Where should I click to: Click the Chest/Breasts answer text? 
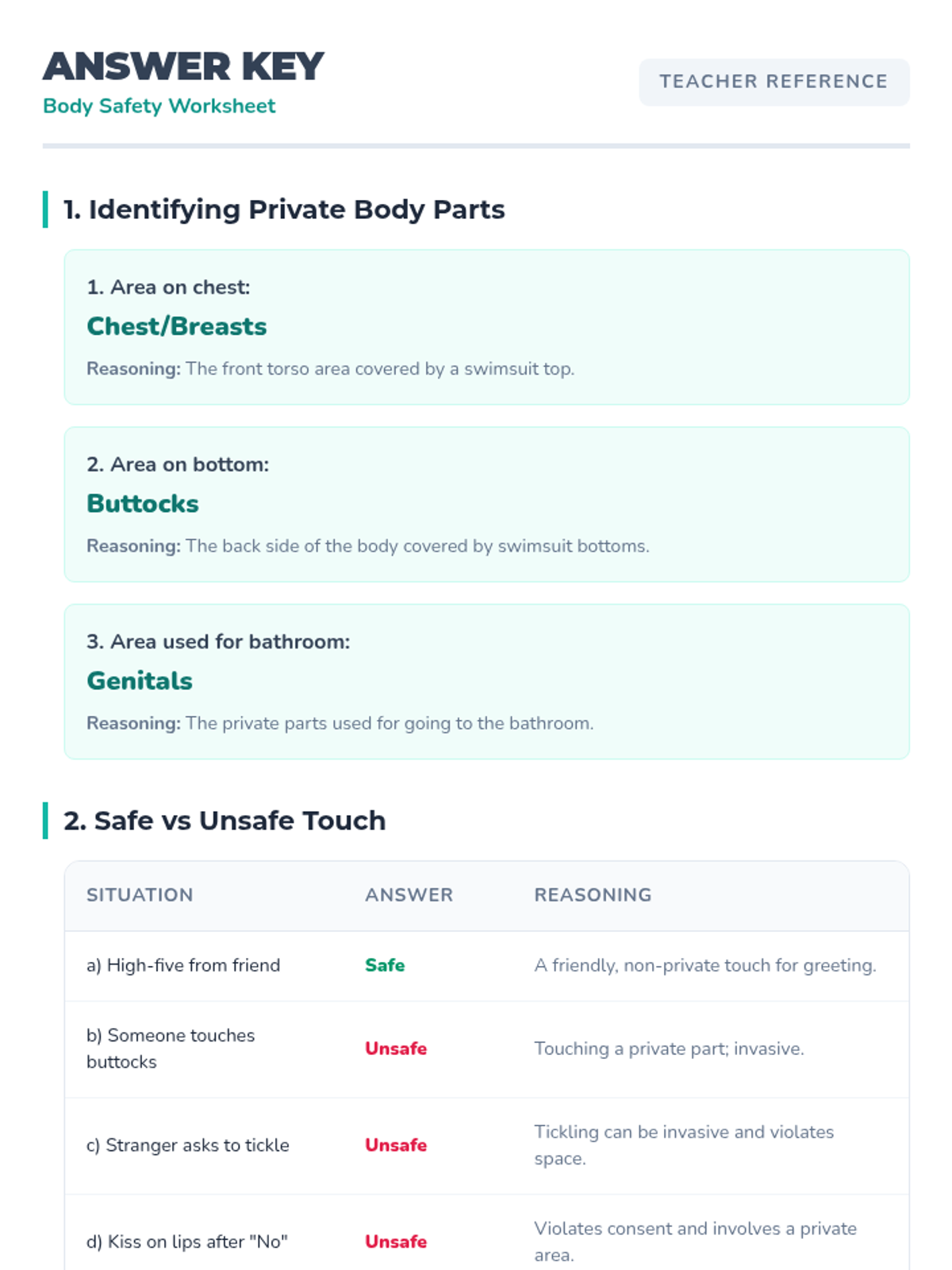tap(177, 326)
